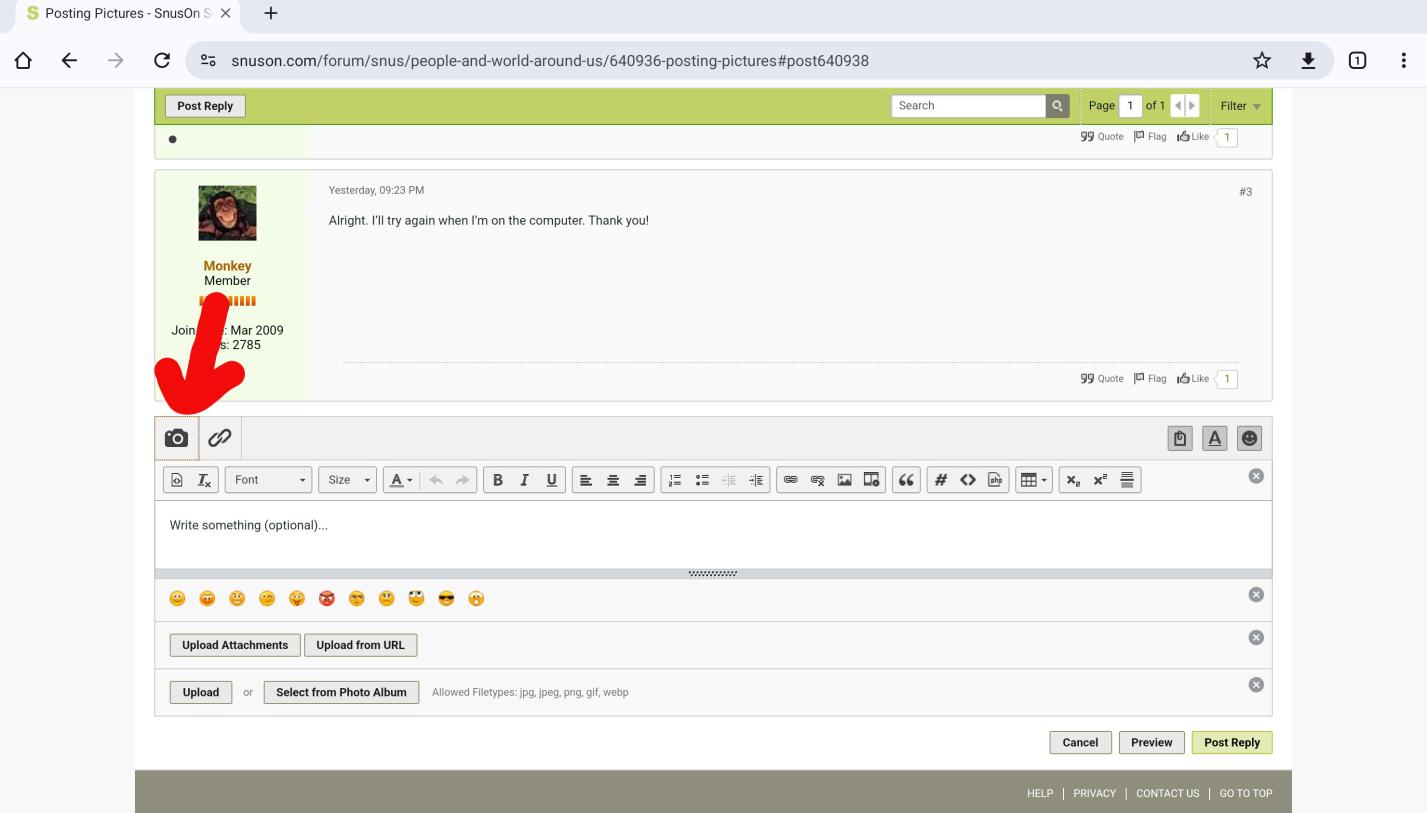The width and height of the screenshot is (1427, 813).
Task: Click into the message text area
Action: point(712,535)
